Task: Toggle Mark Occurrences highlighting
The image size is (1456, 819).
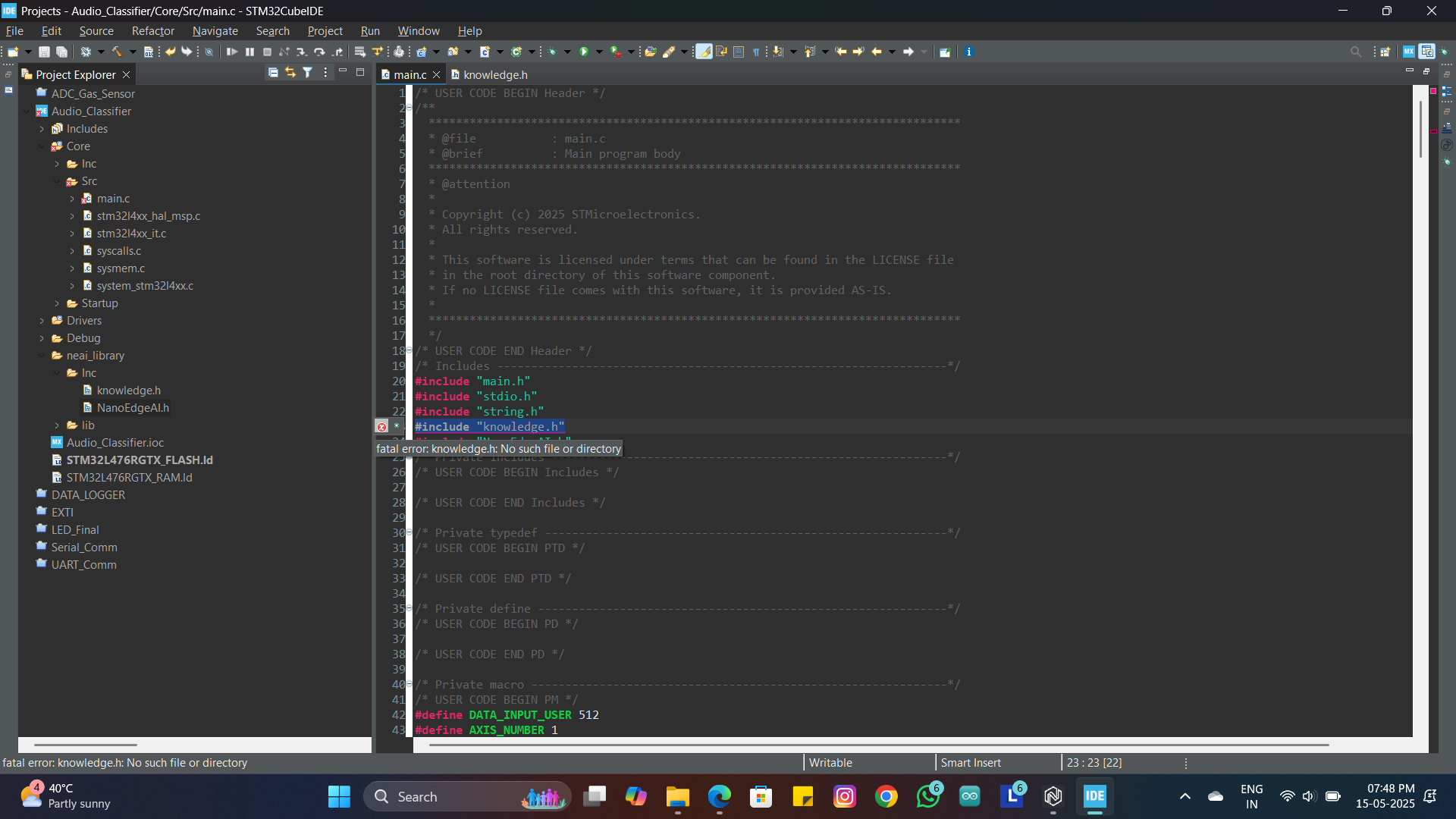Action: (x=704, y=52)
